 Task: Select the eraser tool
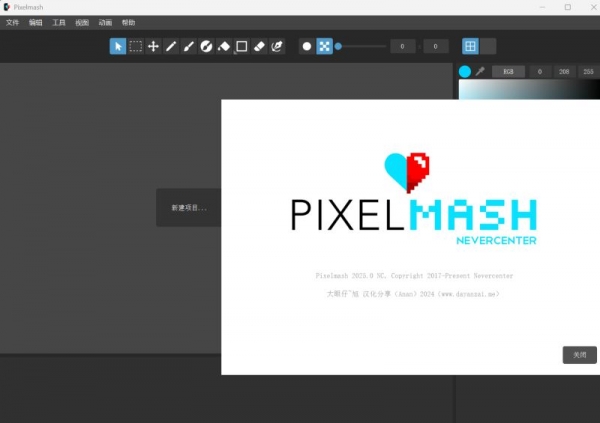pyautogui.click(x=259, y=46)
